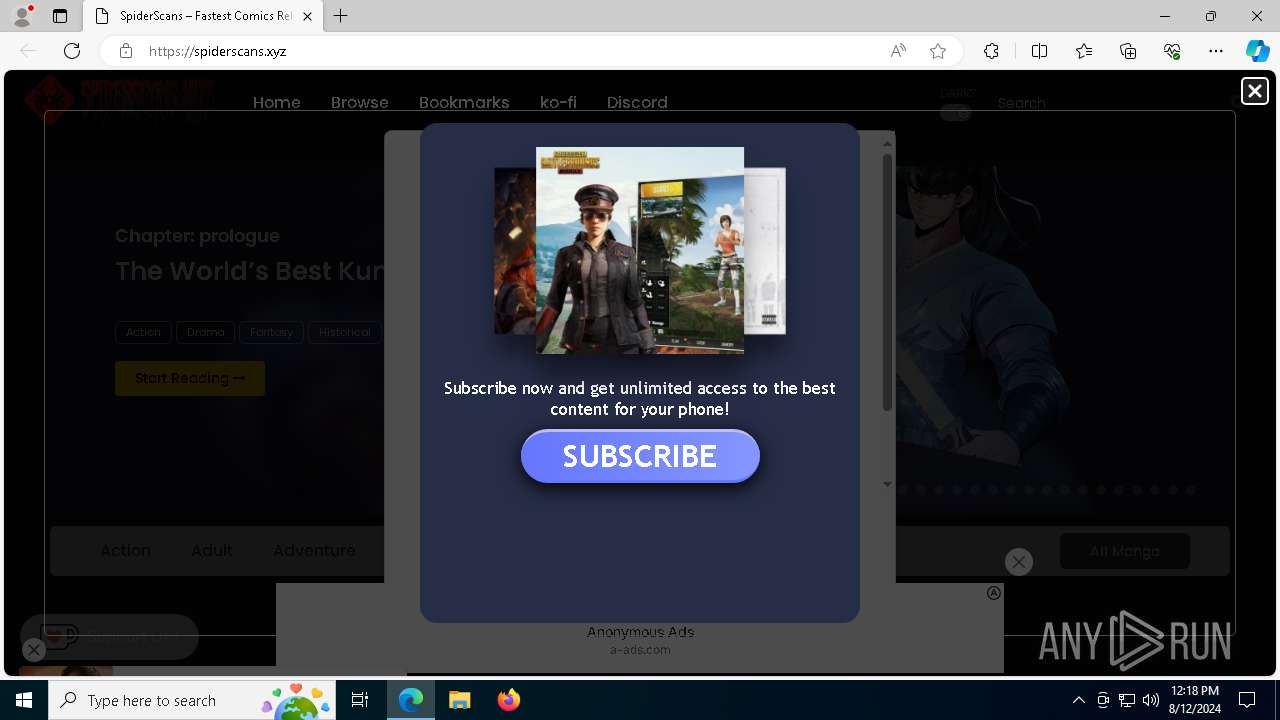Add page to favorites star icon

coord(938,51)
